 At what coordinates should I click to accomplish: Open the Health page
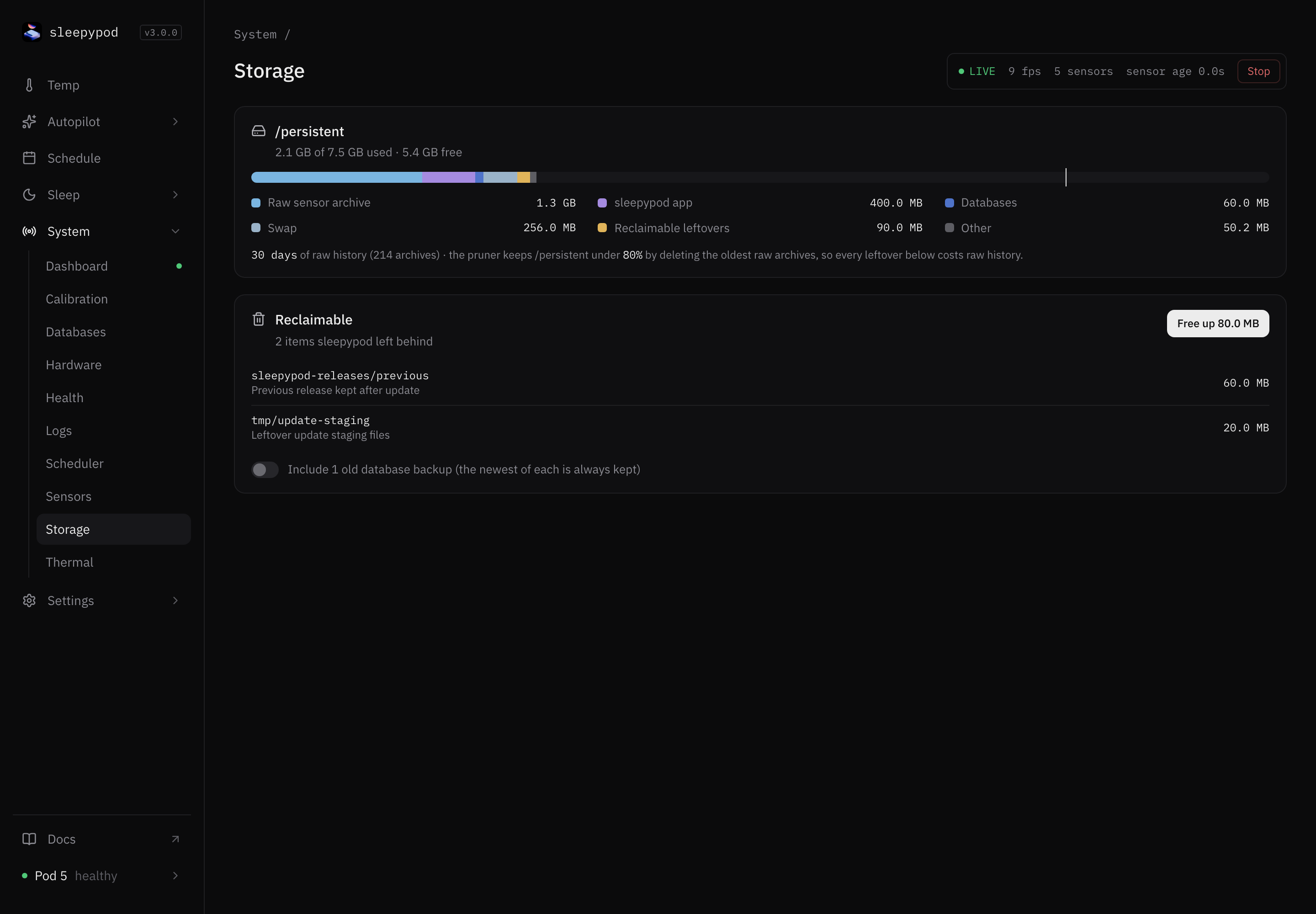(113, 398)
